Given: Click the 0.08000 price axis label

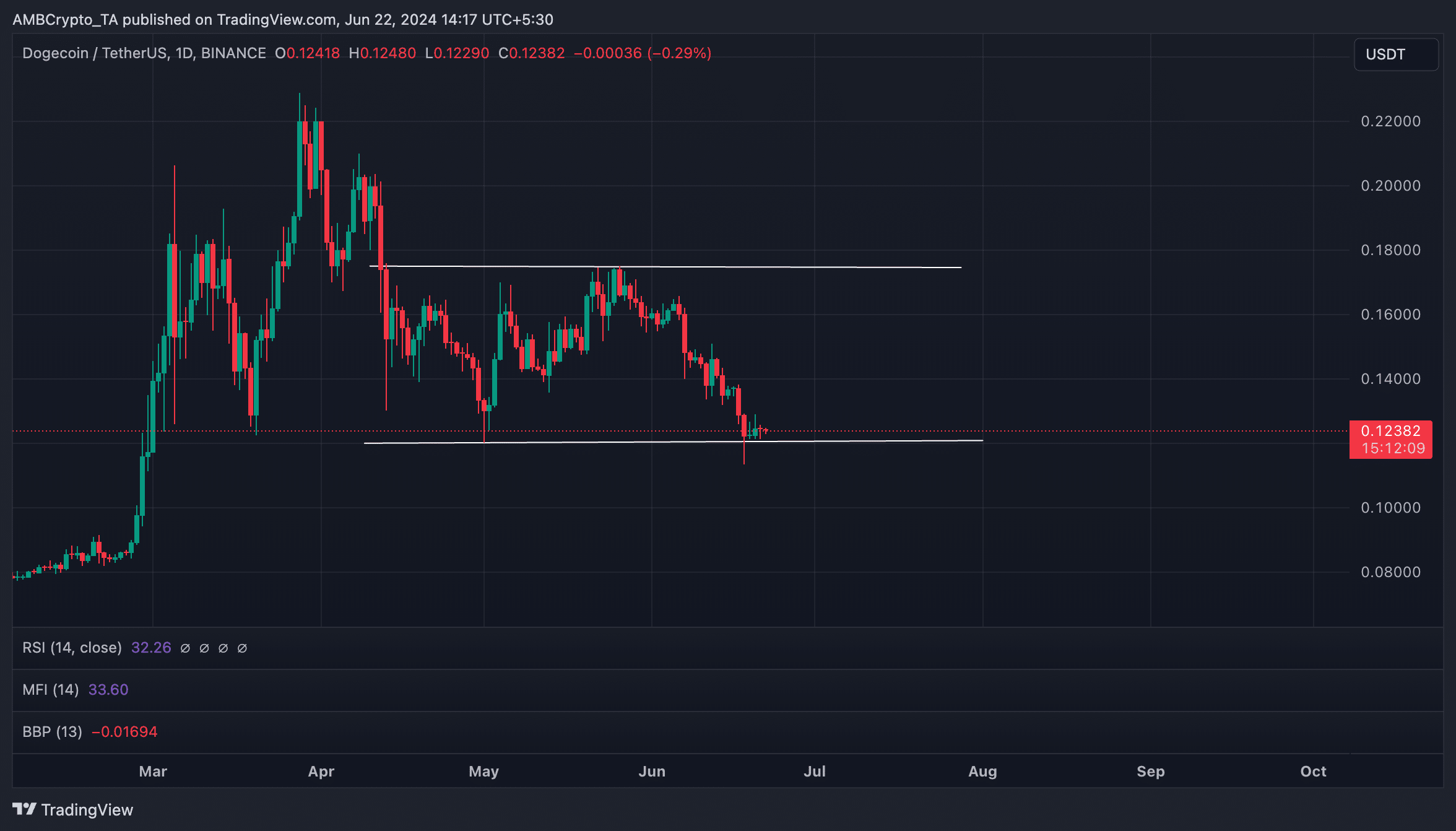Looking at the screenshot, I should (1390, 572).
